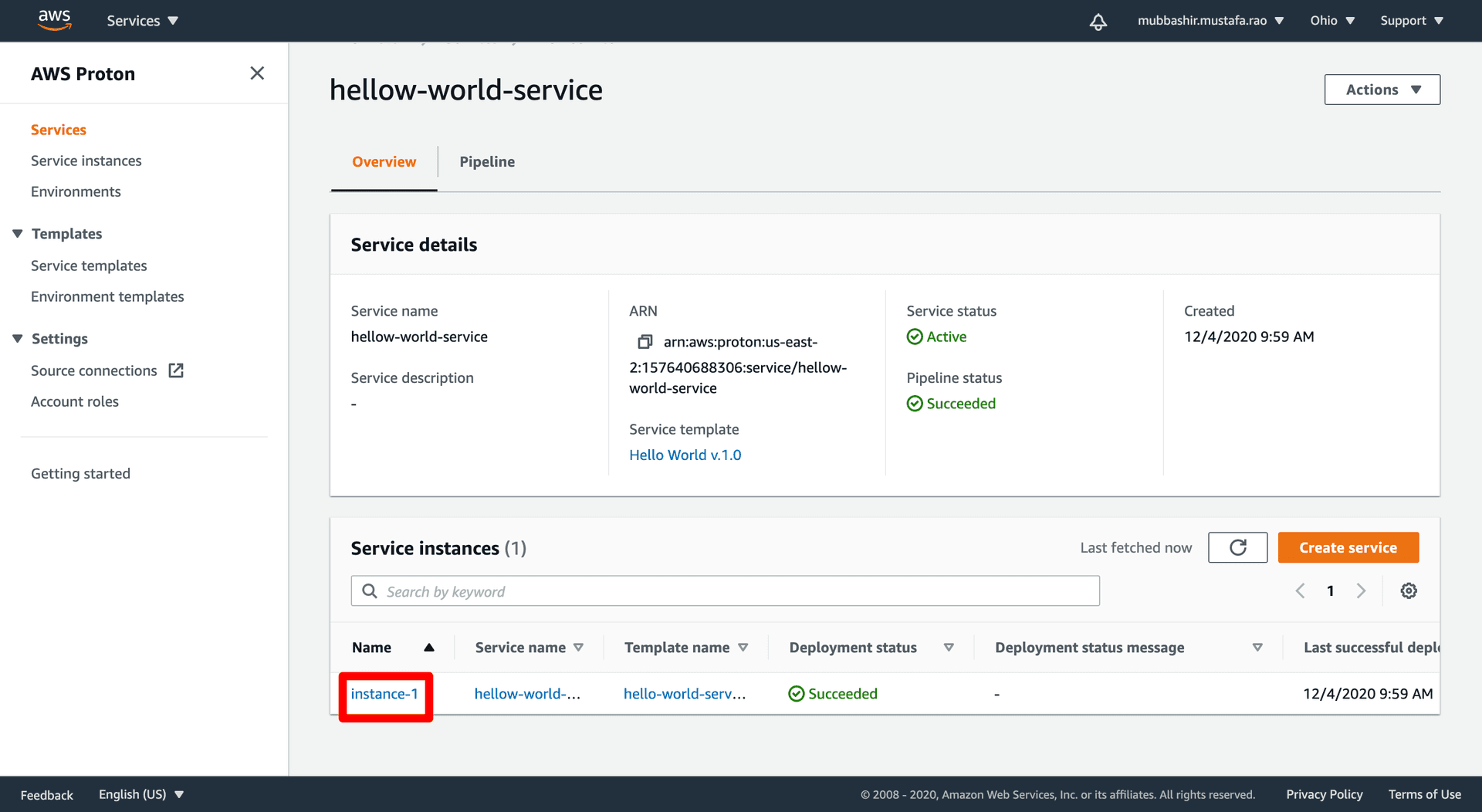Sort by Name ascending arrow
Image resolution: width=1482 pixels, height=812 pixels.
tap(429, 648)
